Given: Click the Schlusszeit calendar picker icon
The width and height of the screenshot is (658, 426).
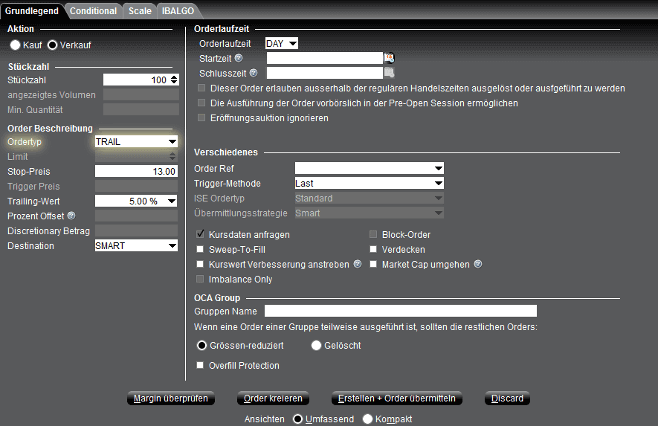Looking at the screenshot, I should point(389,73).
